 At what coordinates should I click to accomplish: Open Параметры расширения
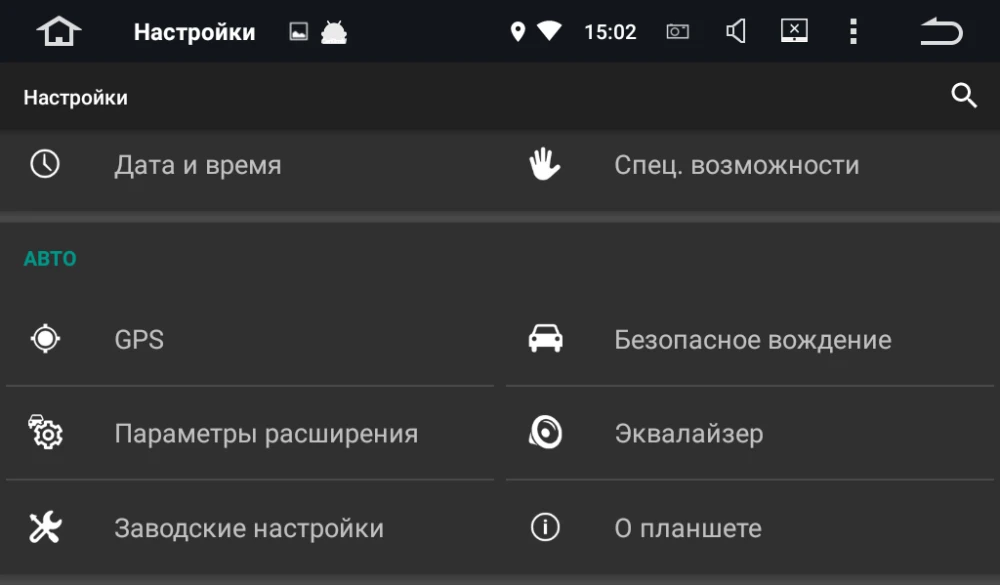point(250,433)
